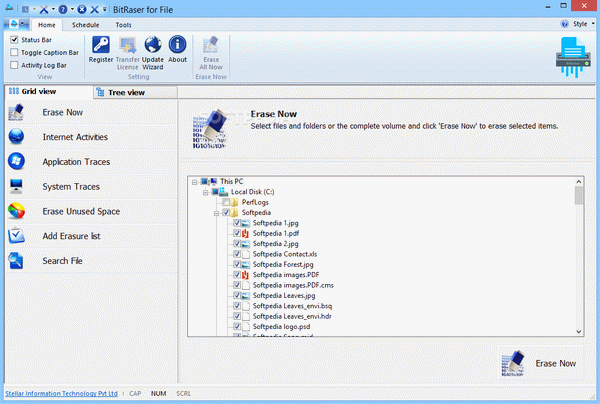The width and height of the screenshot is (600, 404).
Task: Collapse the This PC tree node
Action: [x=194, y=182]
